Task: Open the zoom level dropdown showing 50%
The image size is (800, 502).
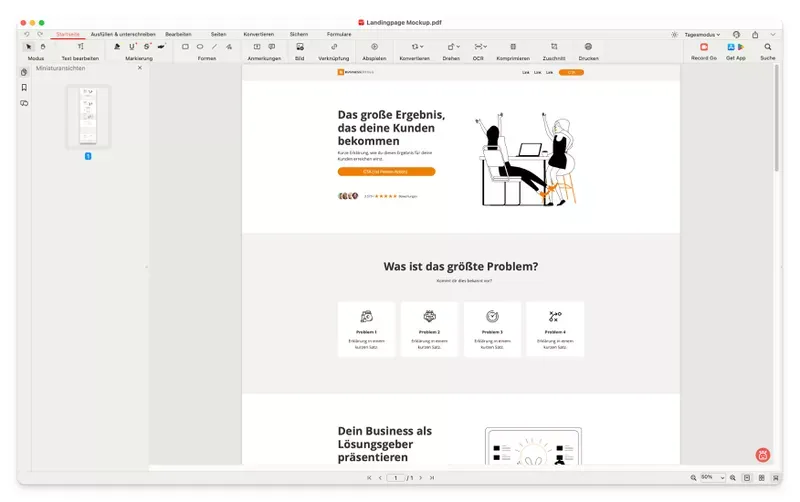Action: pyautogui.click(x=712, y=478)
